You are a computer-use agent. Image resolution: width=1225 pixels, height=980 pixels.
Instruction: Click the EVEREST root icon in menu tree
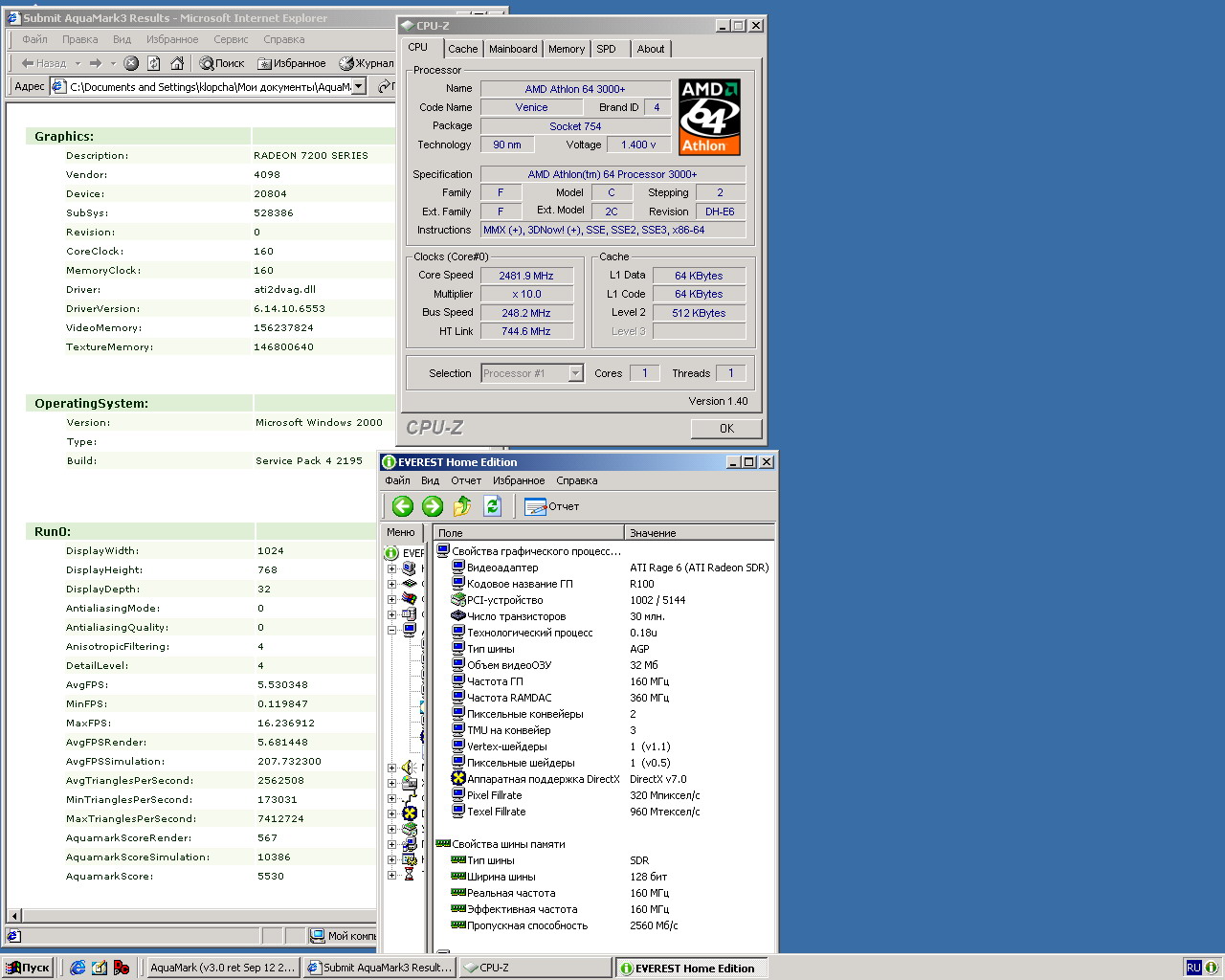(391, 553)
